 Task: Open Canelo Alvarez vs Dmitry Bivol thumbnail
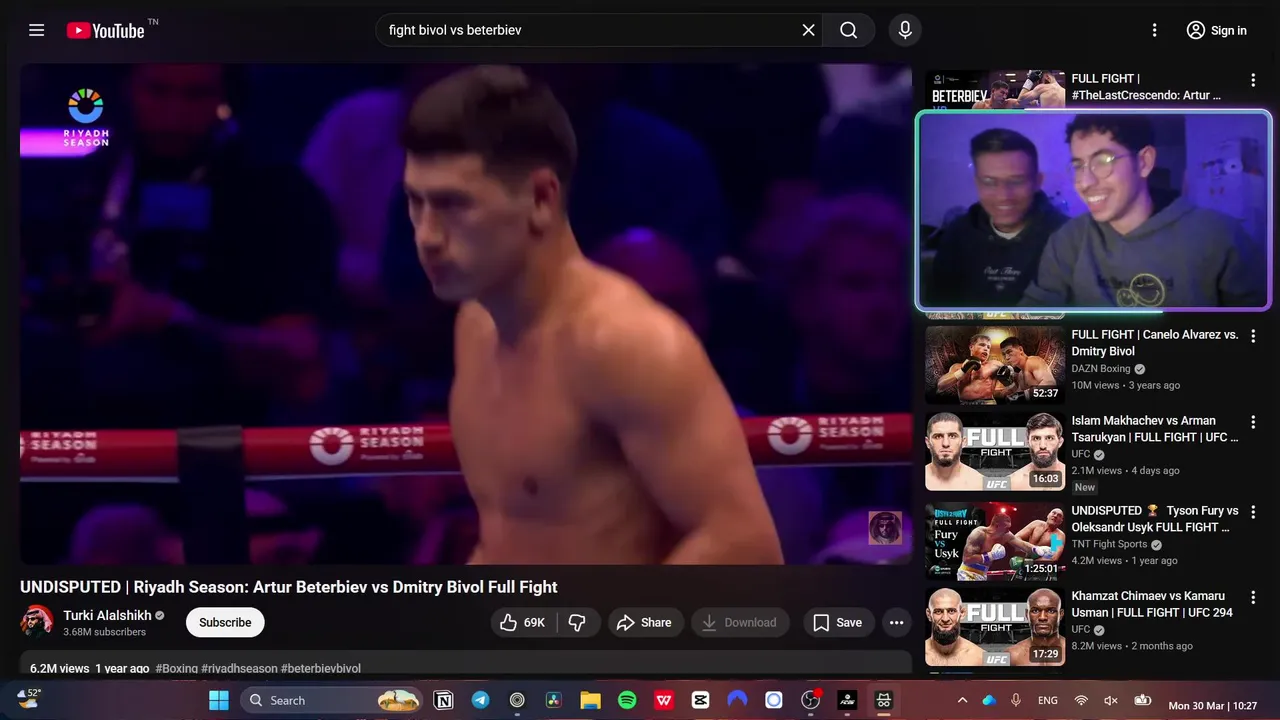[x=994, y=365]
